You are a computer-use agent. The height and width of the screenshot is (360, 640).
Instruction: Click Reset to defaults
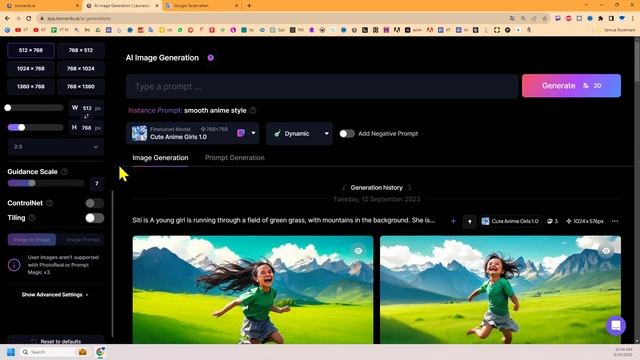coord(56,341)
